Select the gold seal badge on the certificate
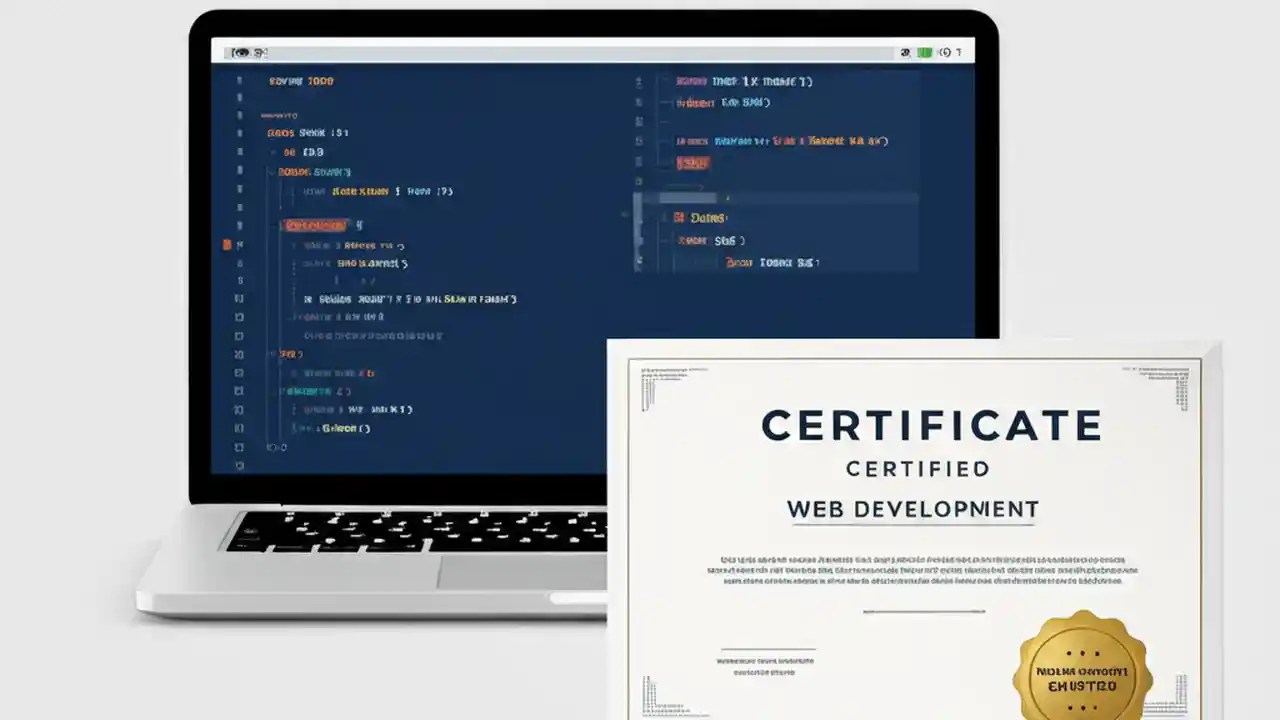The width and height of the screenshot is (1280, 720). pyautogui.click(x=1083, y=668)
